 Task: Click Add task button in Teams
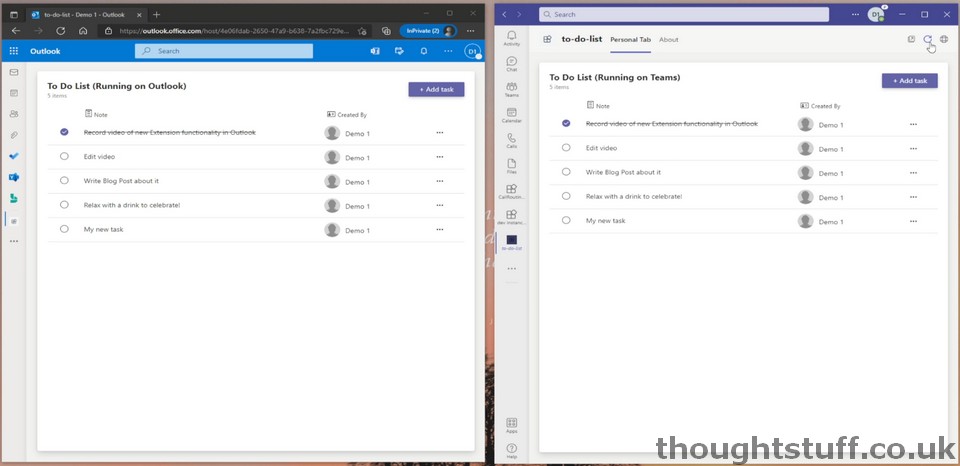click(910, 81)
